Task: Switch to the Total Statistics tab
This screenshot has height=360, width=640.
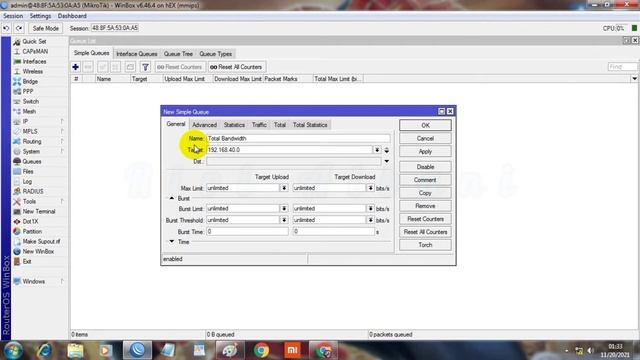Action: pos(310,125)
